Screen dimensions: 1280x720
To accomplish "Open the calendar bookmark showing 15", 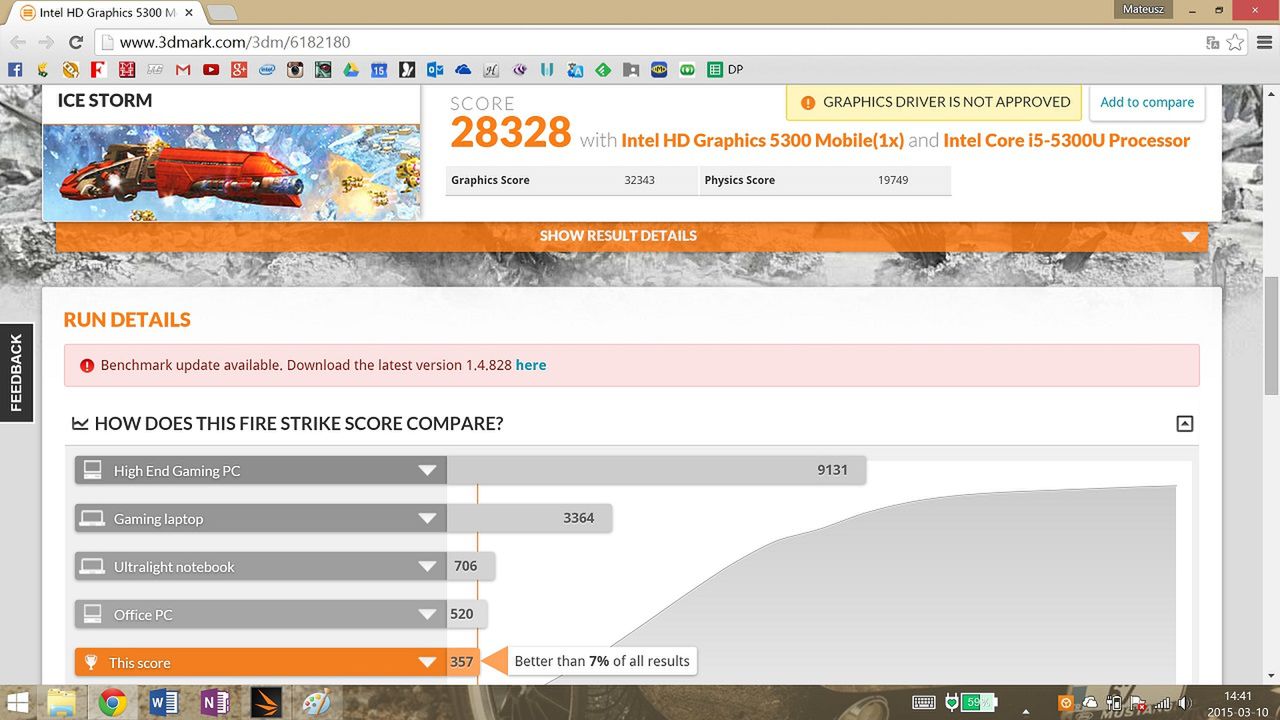I will [x=379, y=70].
